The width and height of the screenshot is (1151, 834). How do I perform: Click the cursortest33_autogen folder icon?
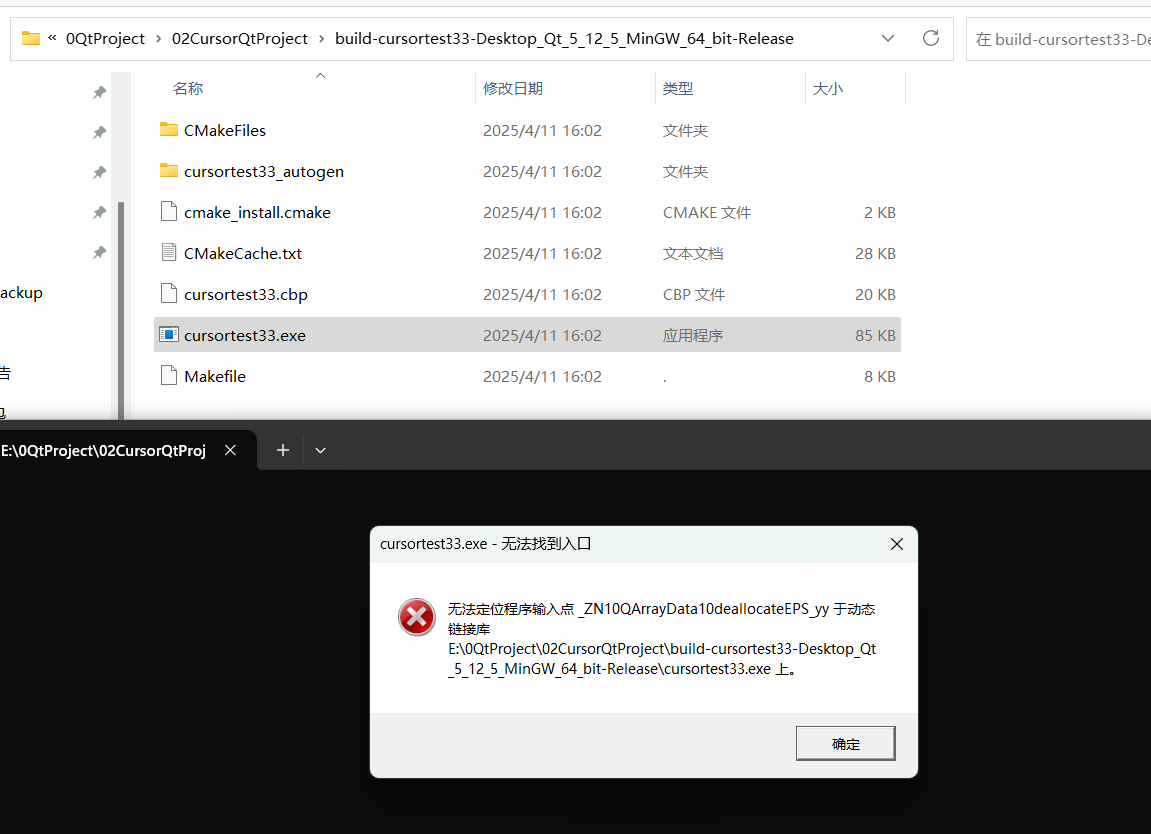(x=169, y=171)
